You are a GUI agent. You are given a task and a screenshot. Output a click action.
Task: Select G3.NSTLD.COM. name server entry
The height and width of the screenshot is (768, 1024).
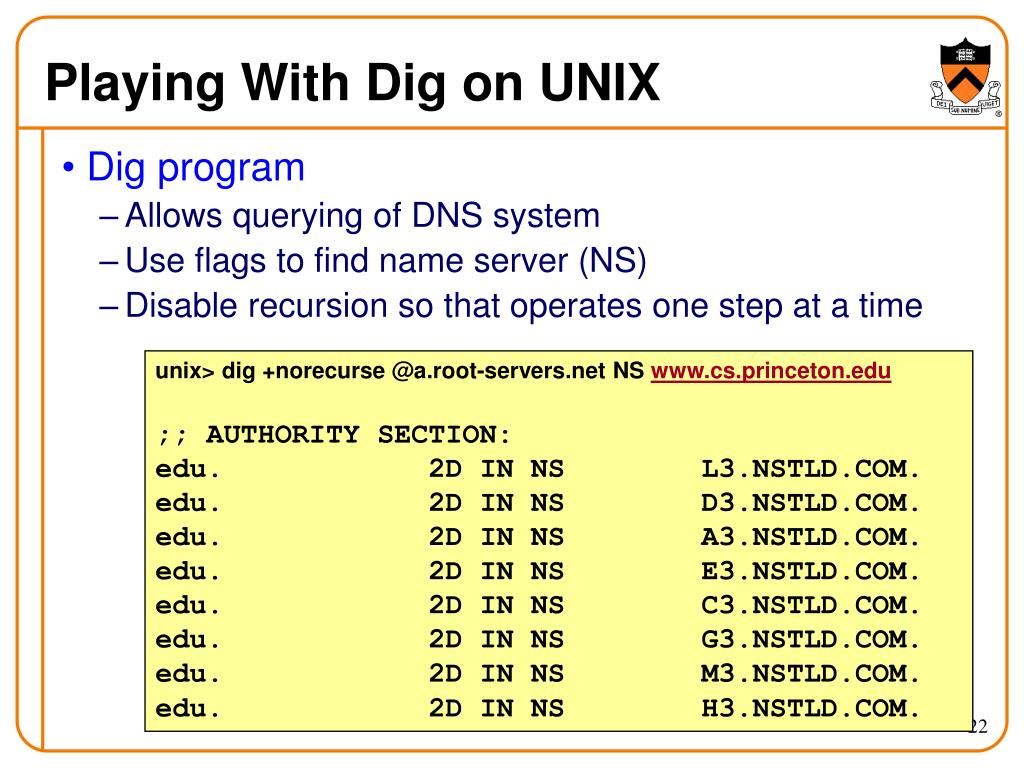tap(810, 639)
